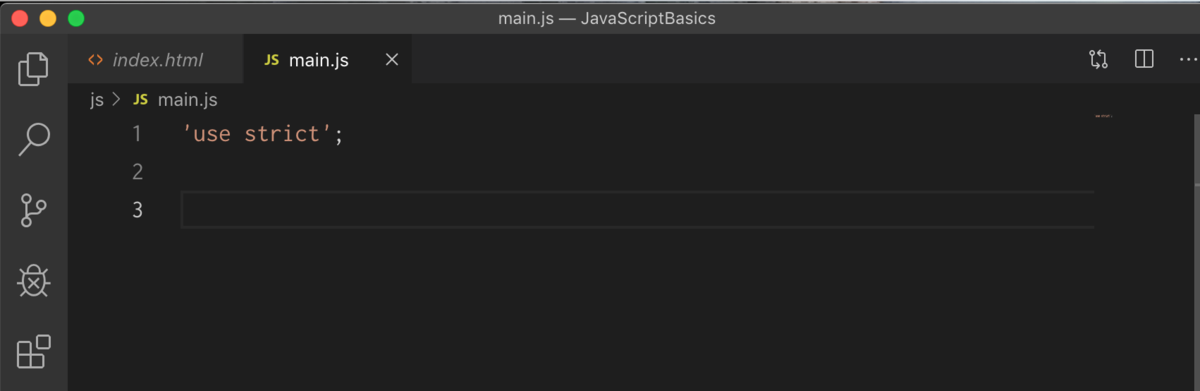Split the editor to the right
The width and height of the screenshot is (1200, 391).
coord(1144,60)
